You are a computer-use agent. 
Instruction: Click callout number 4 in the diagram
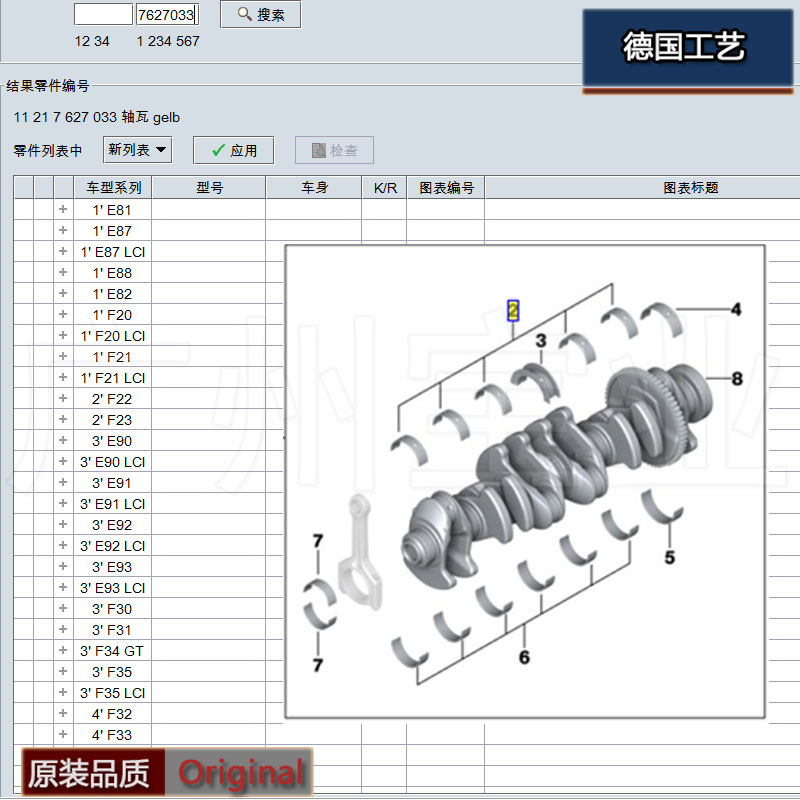[x=736, y=309]
